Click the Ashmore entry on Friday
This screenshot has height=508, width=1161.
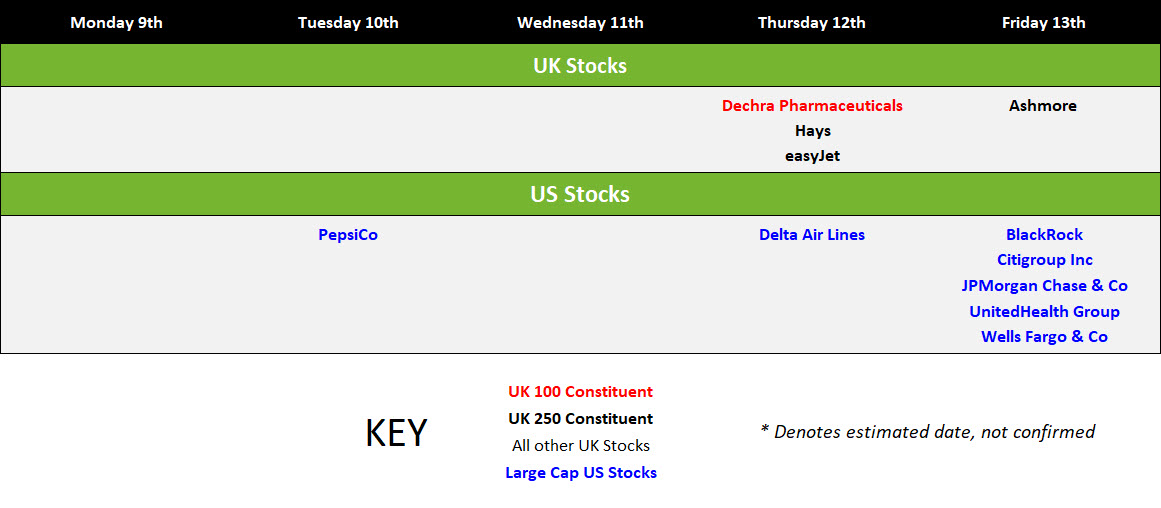click(x=1043, y=106)
